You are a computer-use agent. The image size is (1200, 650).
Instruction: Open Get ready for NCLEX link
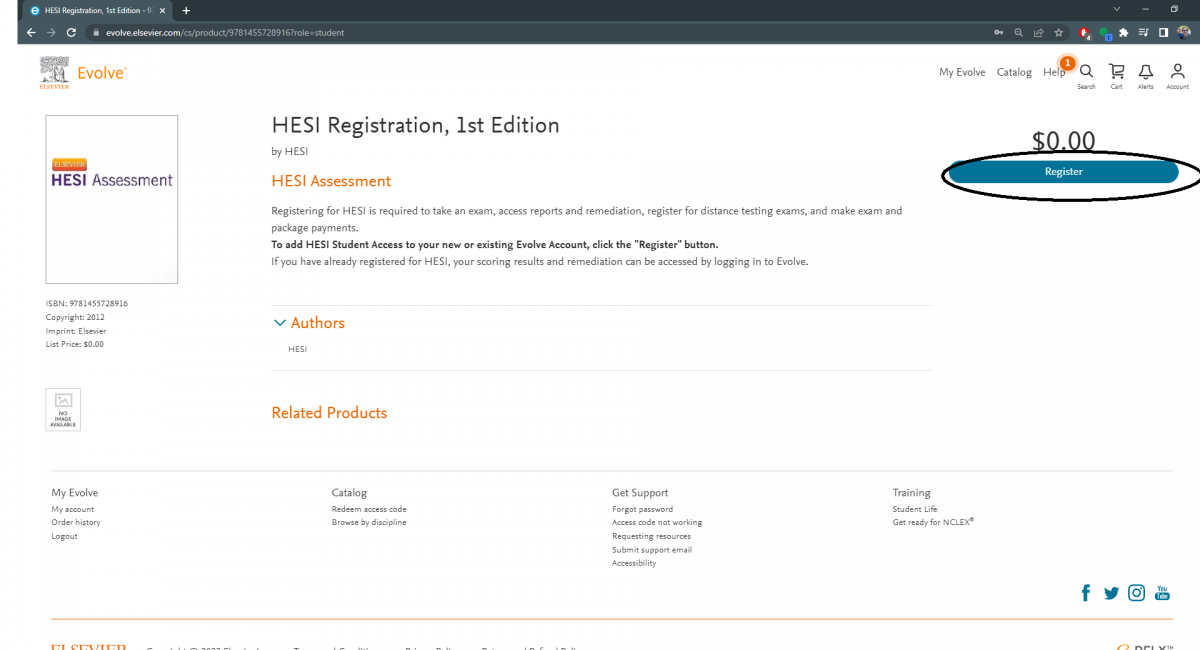[x=933, y=522]
